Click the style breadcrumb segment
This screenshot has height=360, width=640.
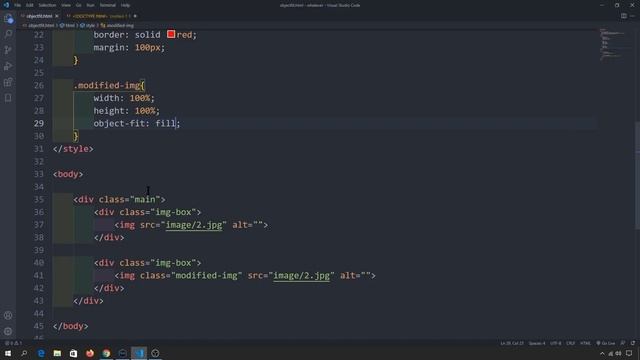point(88,25)
